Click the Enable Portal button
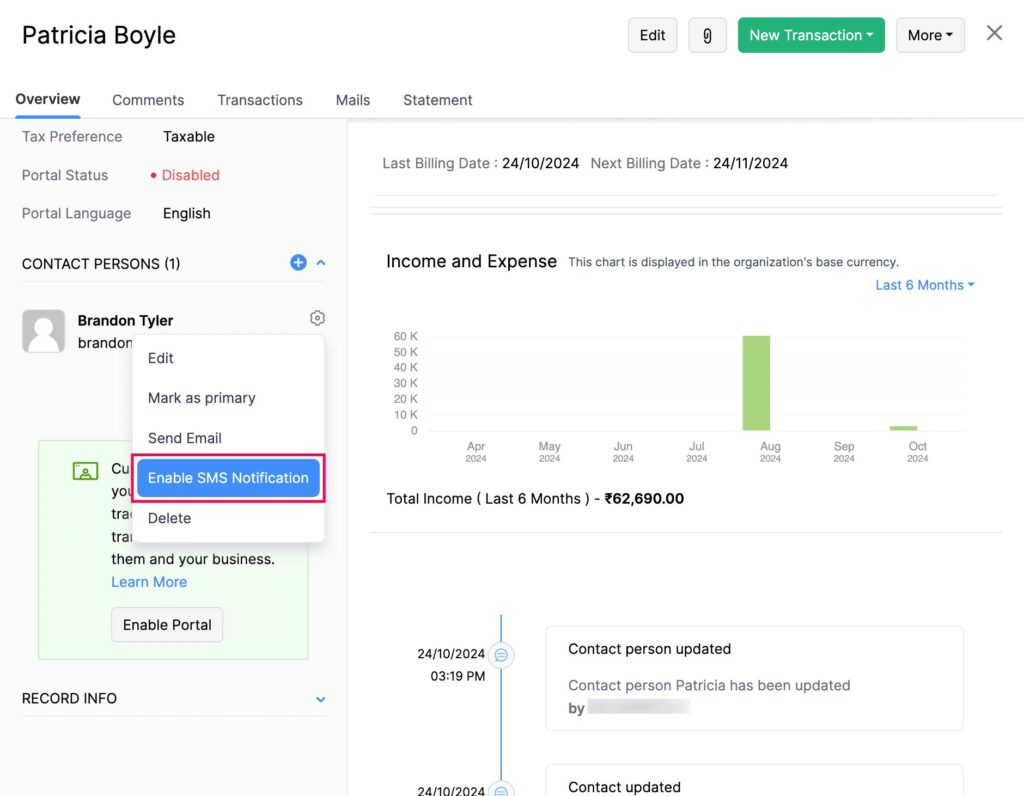This screenshot has height=796, width=1024. 167,625
